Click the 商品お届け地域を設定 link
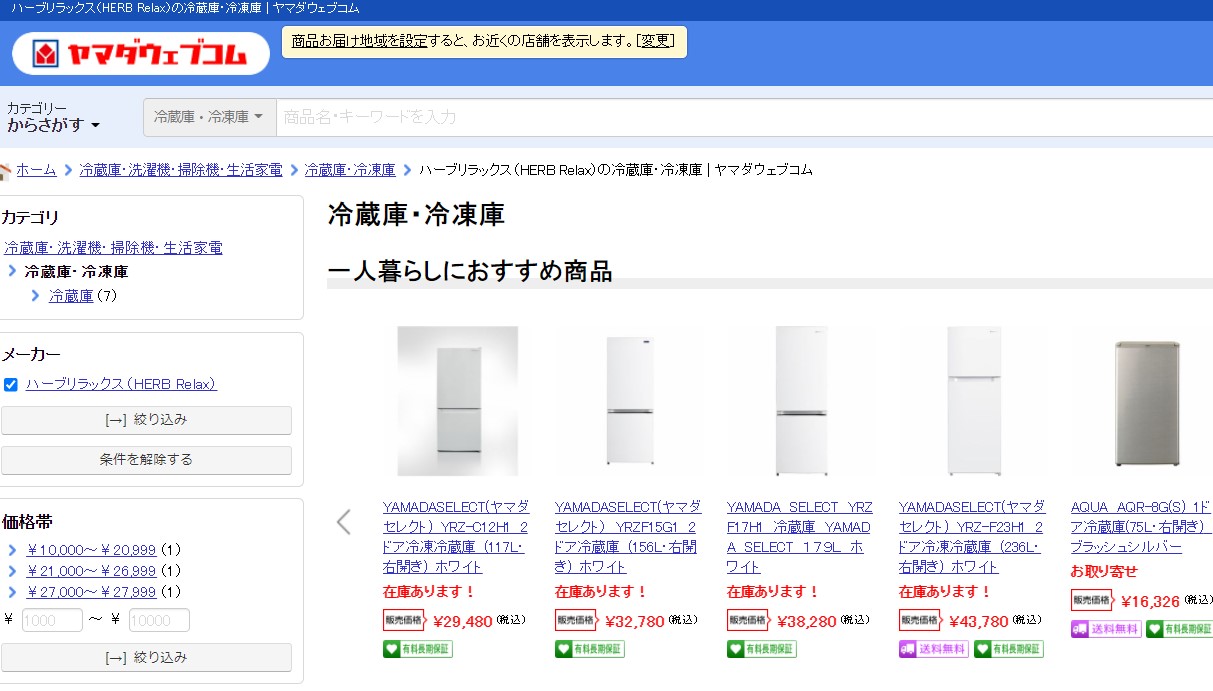Image resolution: width=1213 pixels, height=691 pixels. point(359,41)
